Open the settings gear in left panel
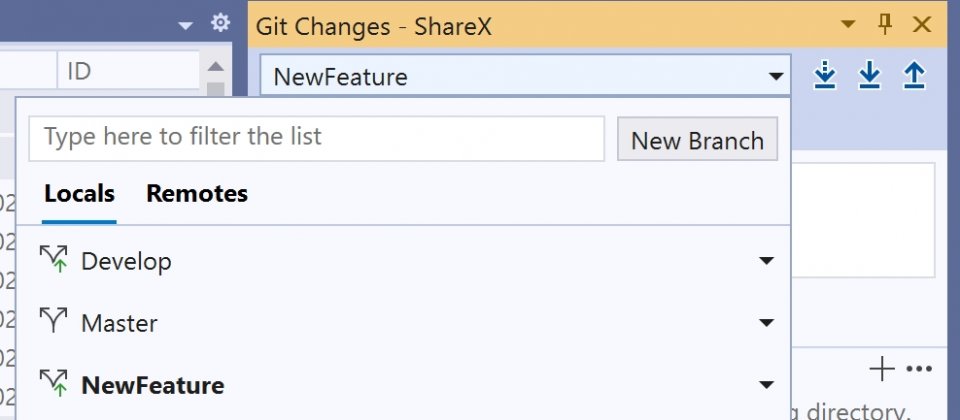 [220, 23]
